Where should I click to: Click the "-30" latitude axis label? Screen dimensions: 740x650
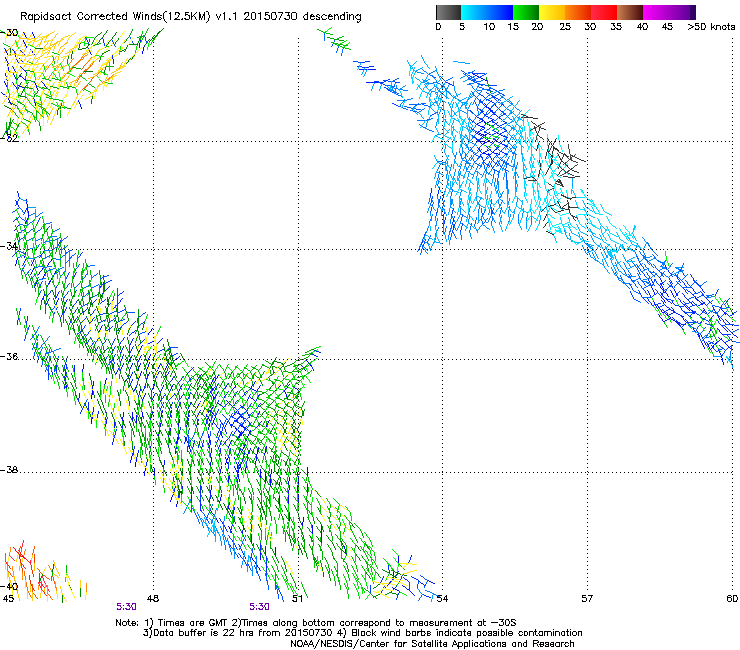pyautogui.click(x=9, y=33)
